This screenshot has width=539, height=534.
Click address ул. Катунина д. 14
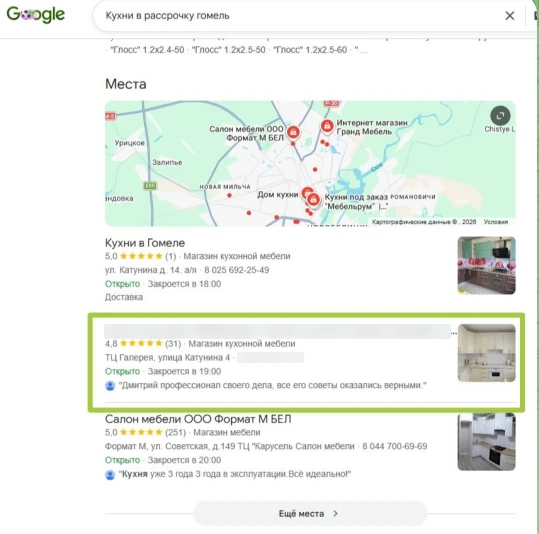point(151,270)
